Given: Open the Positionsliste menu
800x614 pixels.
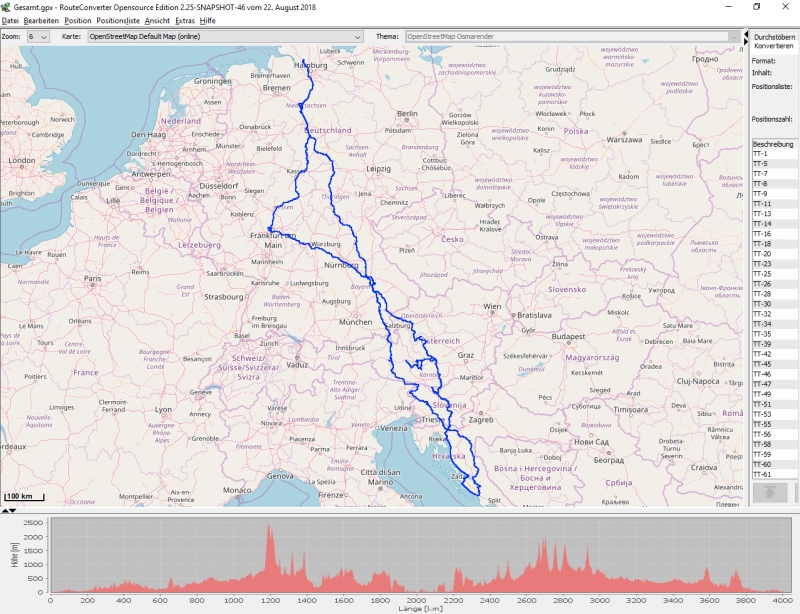Looking at the screenshot, I should point(118,20).
